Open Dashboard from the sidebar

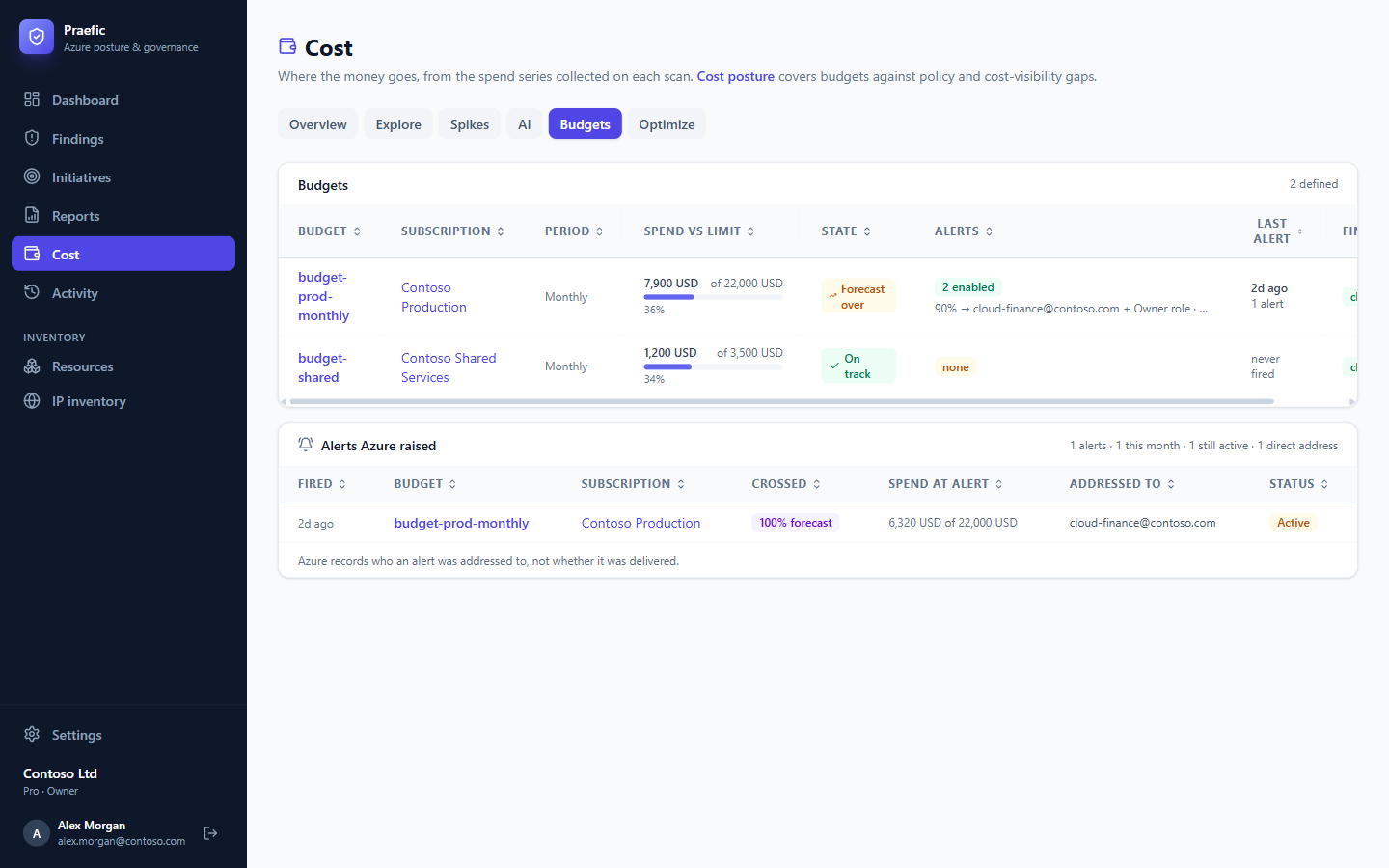click(x=123, y=100)
